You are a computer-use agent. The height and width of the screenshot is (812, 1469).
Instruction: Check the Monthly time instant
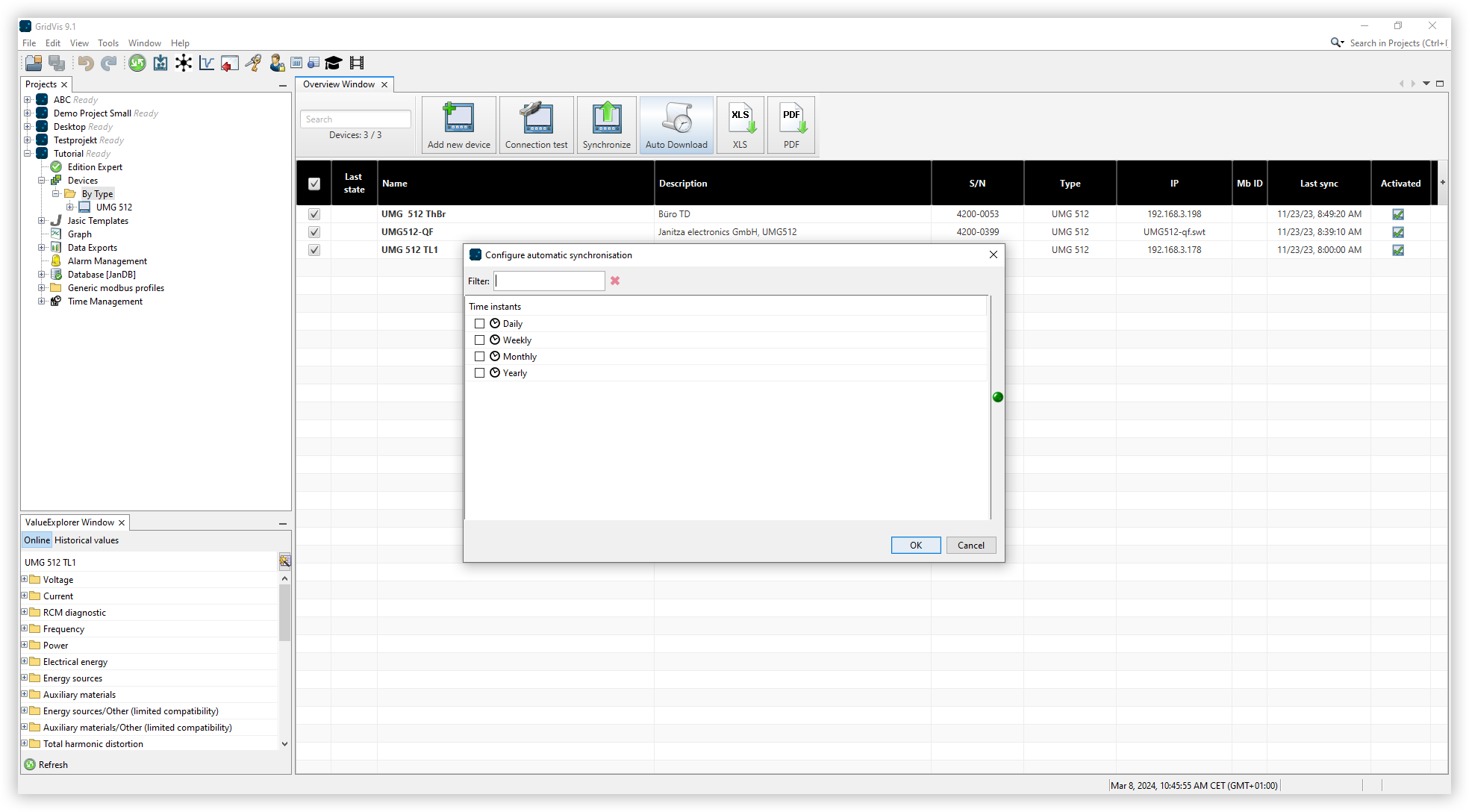pos(480,356)
